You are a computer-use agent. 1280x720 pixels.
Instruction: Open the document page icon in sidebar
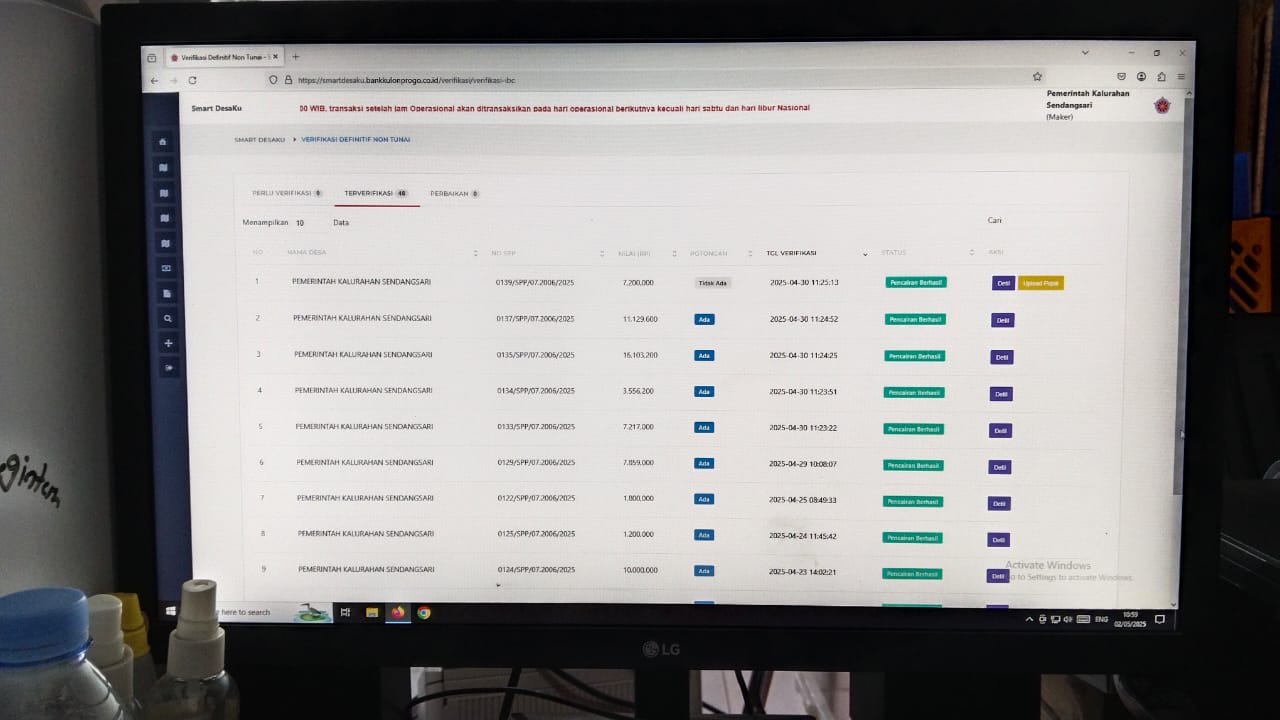click(x=167, y=293)
